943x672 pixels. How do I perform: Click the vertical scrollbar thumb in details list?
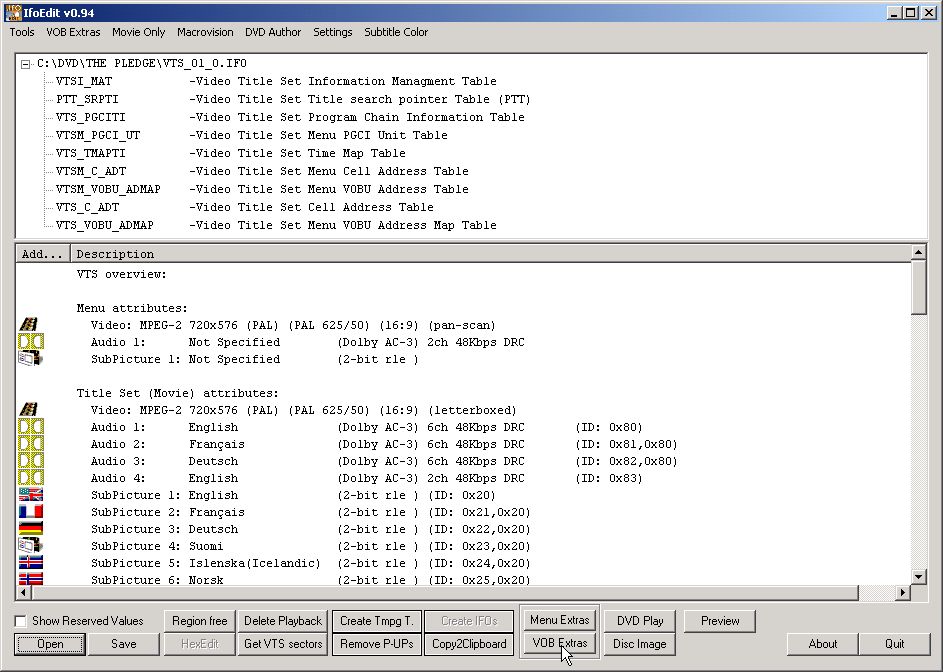pos(918,287)
